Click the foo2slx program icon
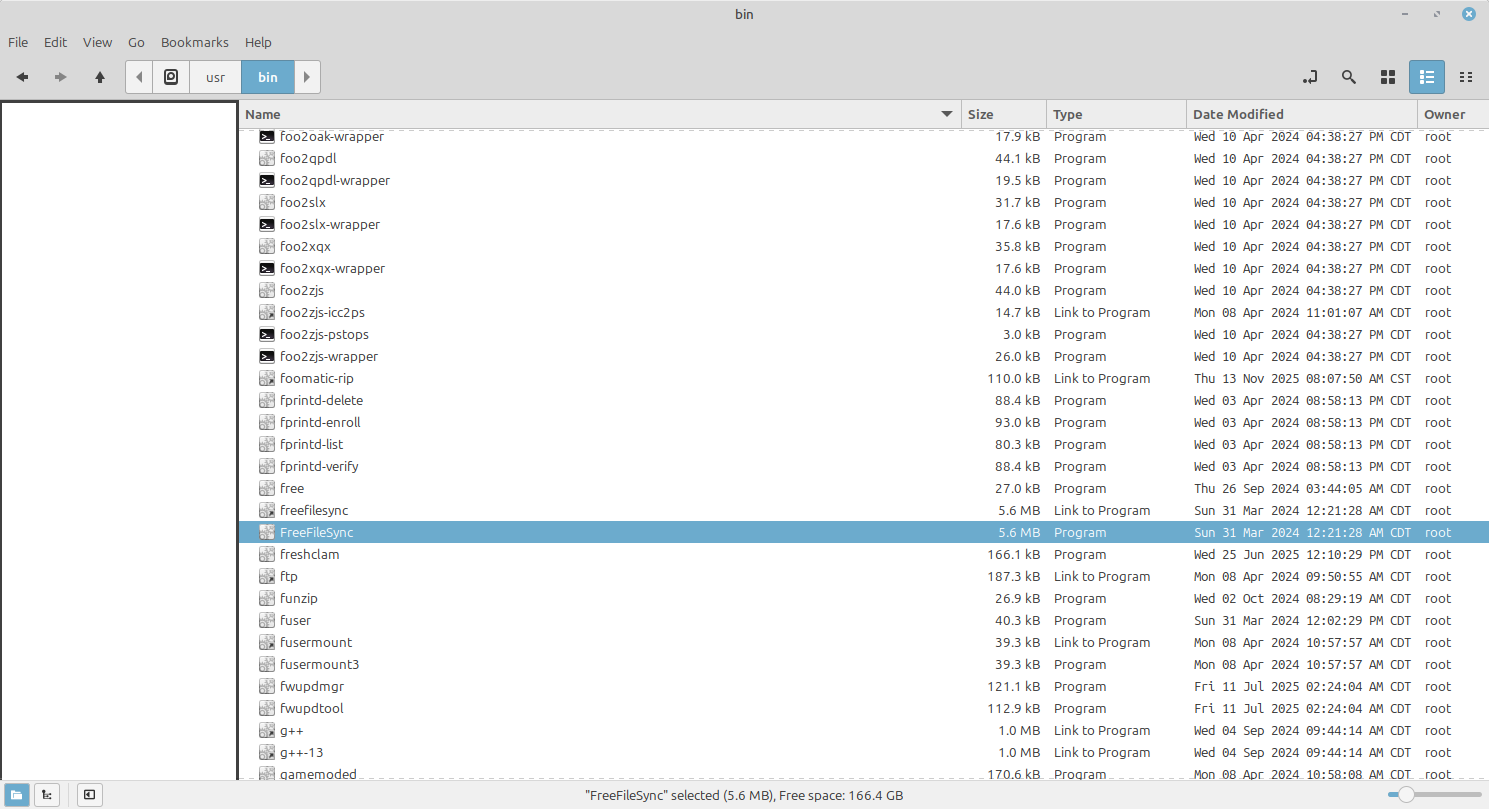 tap(267, 202)
